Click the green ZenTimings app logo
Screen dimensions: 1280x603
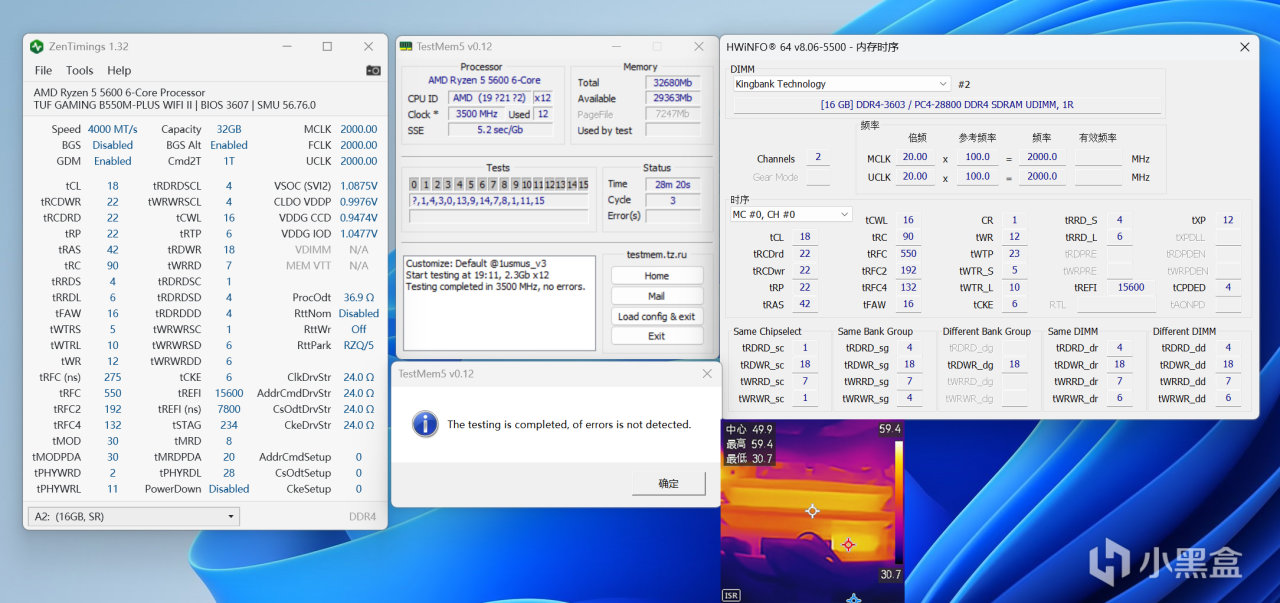(37, 47)
